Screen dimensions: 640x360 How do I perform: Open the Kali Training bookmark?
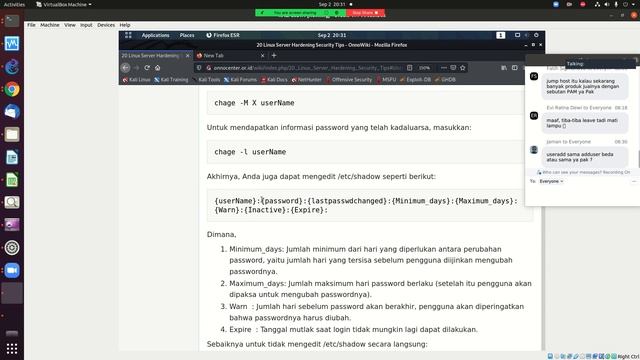click(x=171, y=80)
